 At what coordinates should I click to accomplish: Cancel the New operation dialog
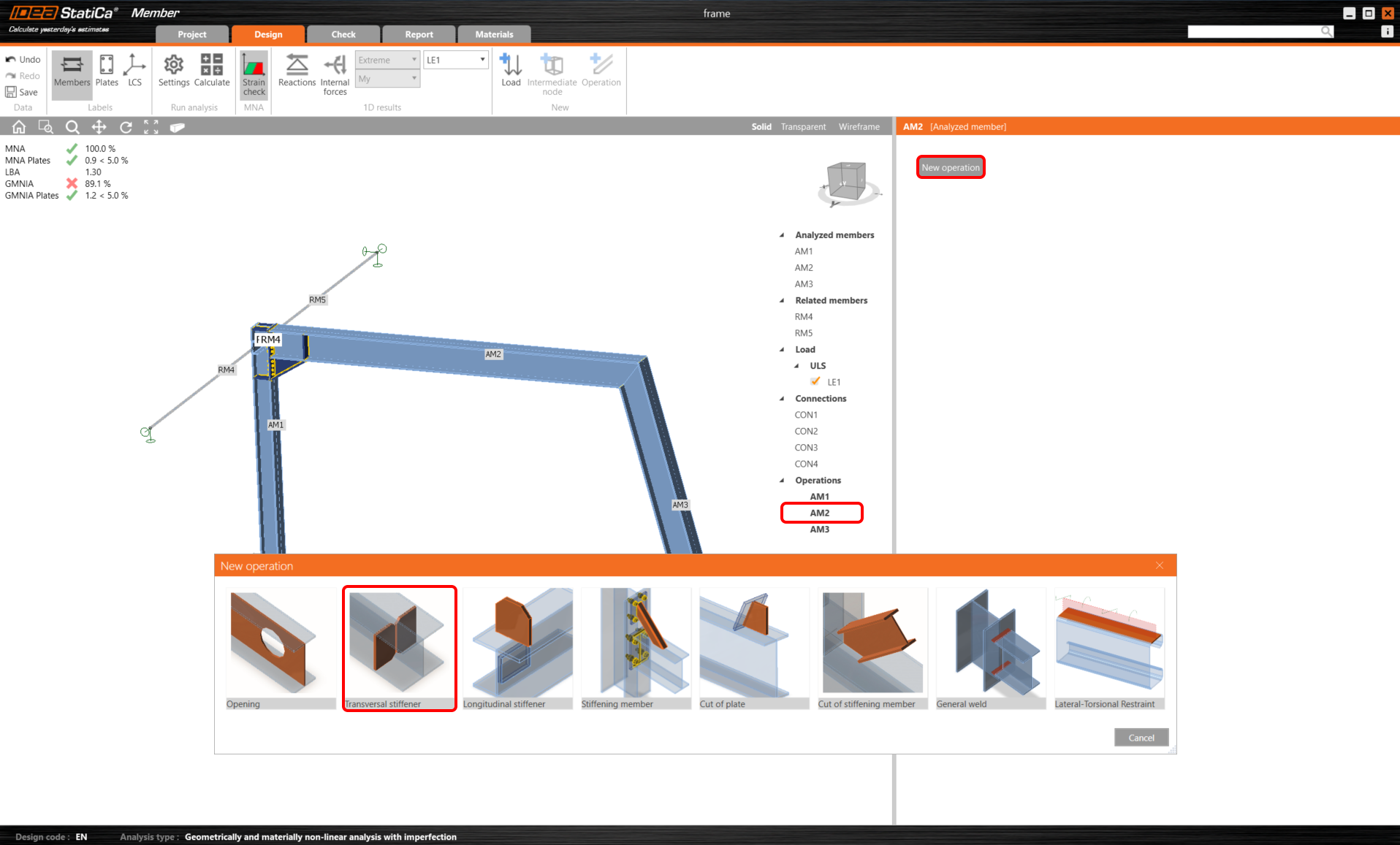click(x=1141, y=738)
